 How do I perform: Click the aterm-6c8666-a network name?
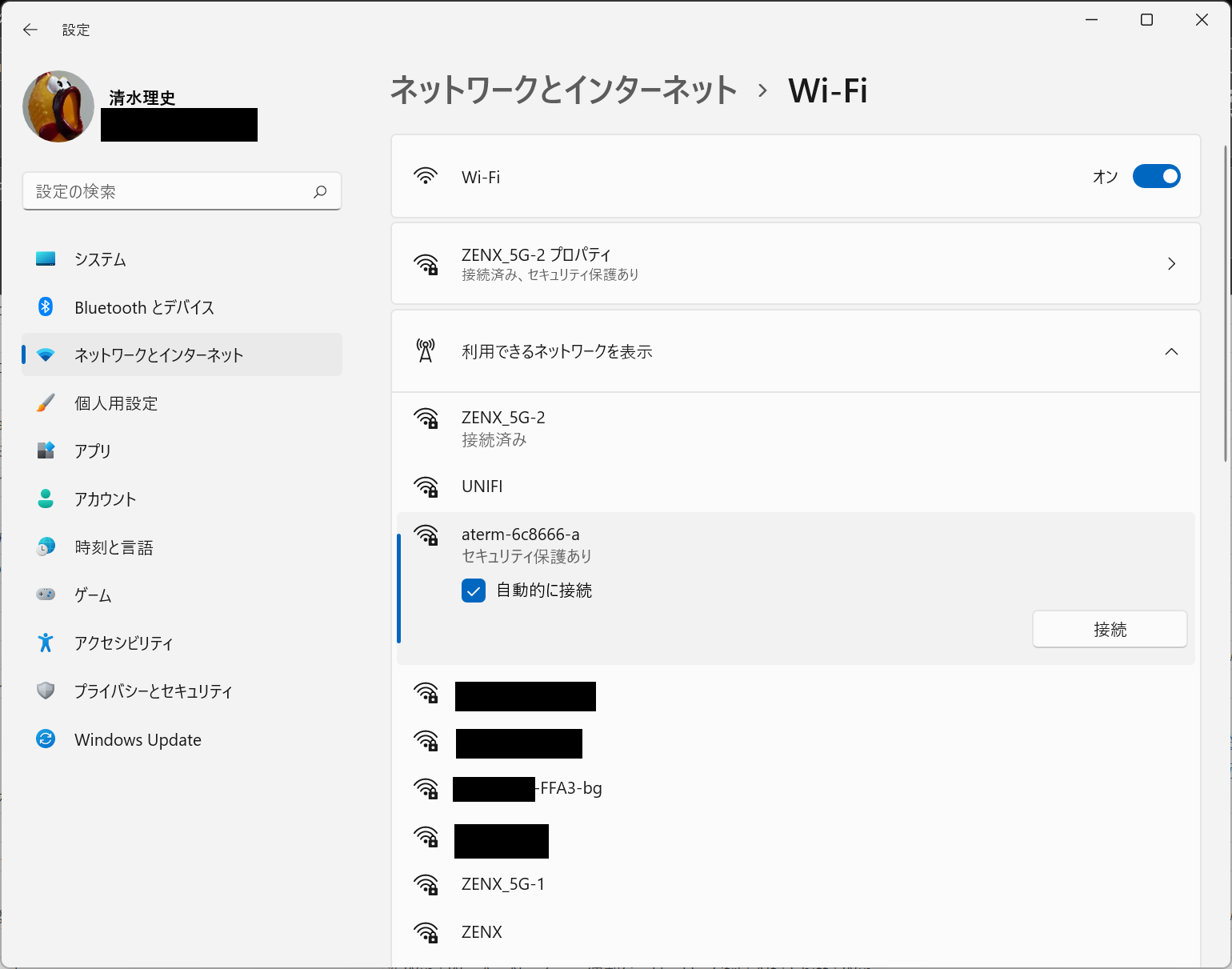[521, 534]
